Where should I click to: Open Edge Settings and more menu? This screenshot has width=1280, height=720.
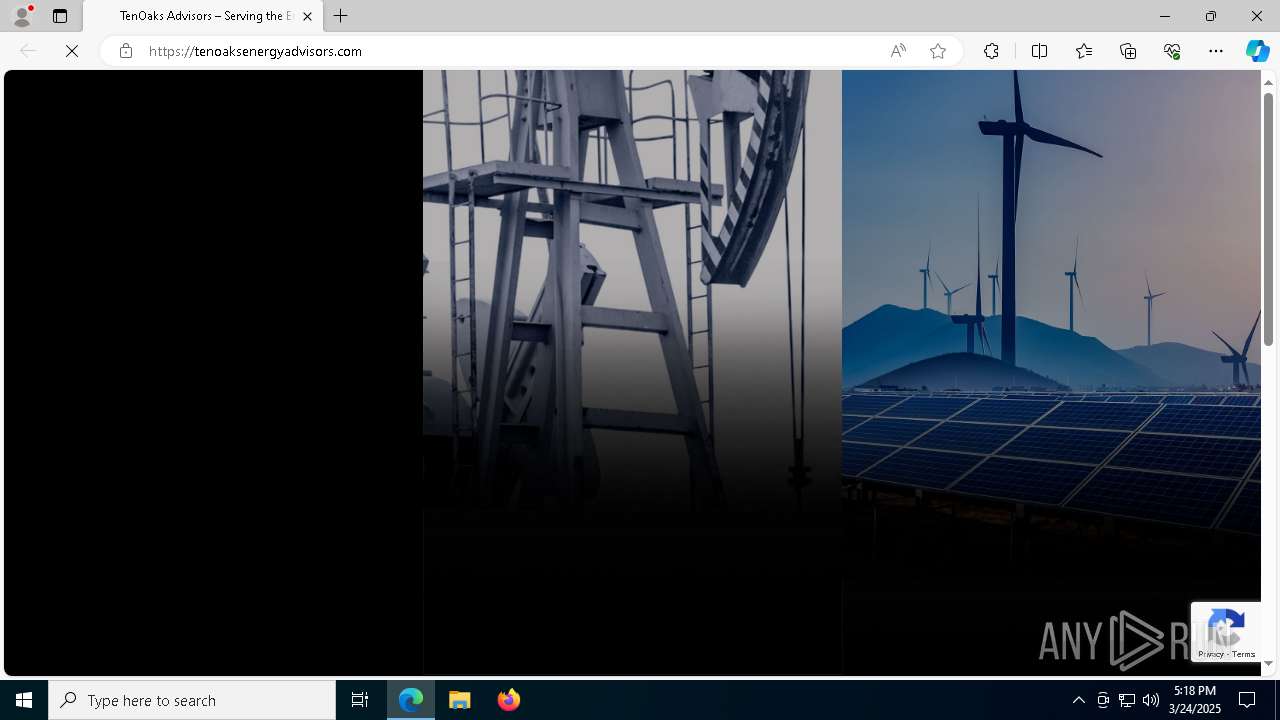click(x=1216, y=51)
